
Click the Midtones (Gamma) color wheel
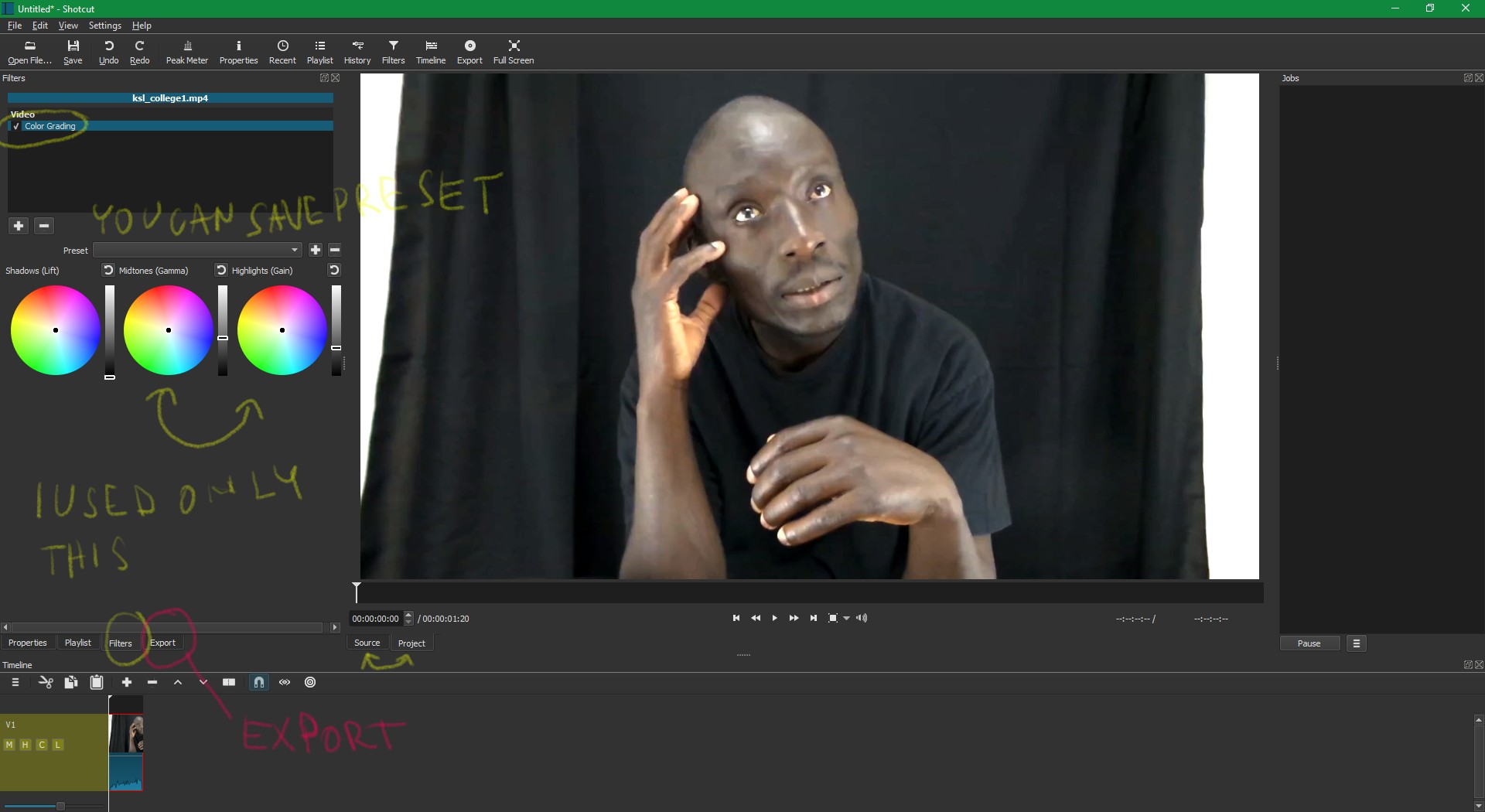169,330
